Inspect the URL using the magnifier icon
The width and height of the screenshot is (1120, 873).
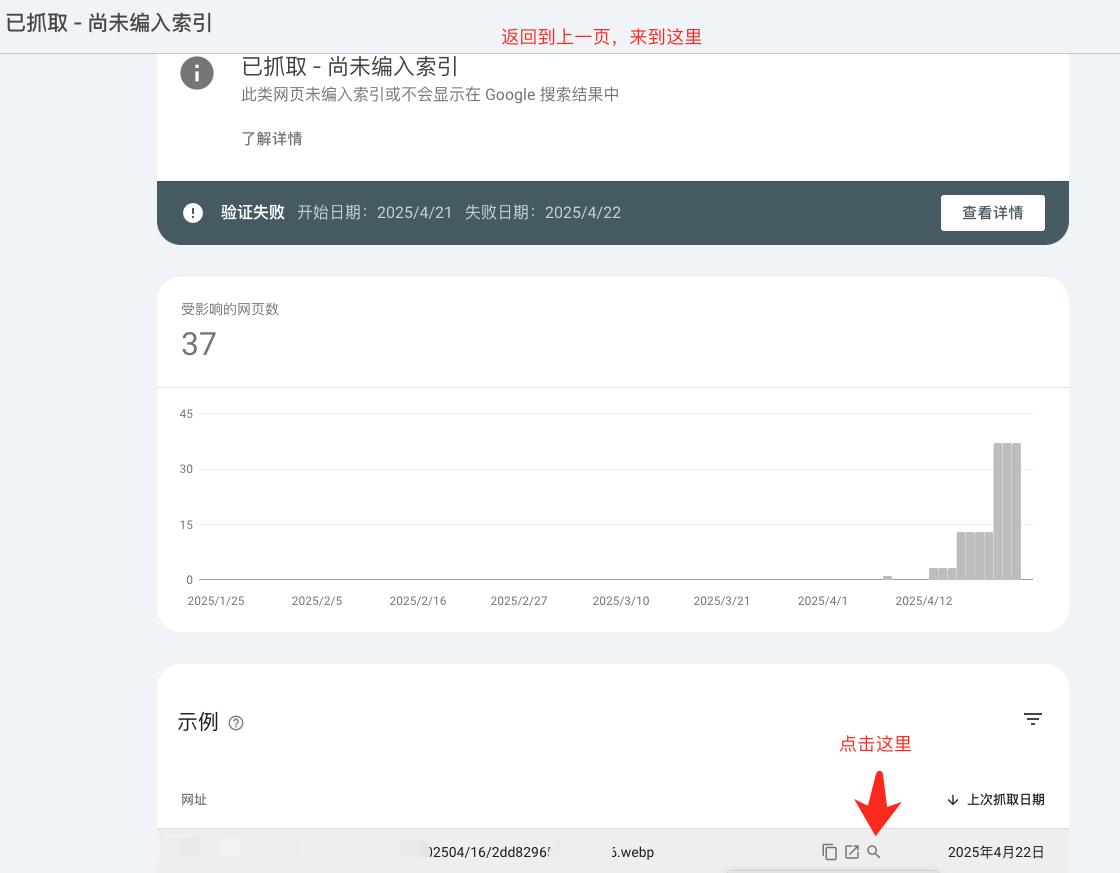(874, 852)
